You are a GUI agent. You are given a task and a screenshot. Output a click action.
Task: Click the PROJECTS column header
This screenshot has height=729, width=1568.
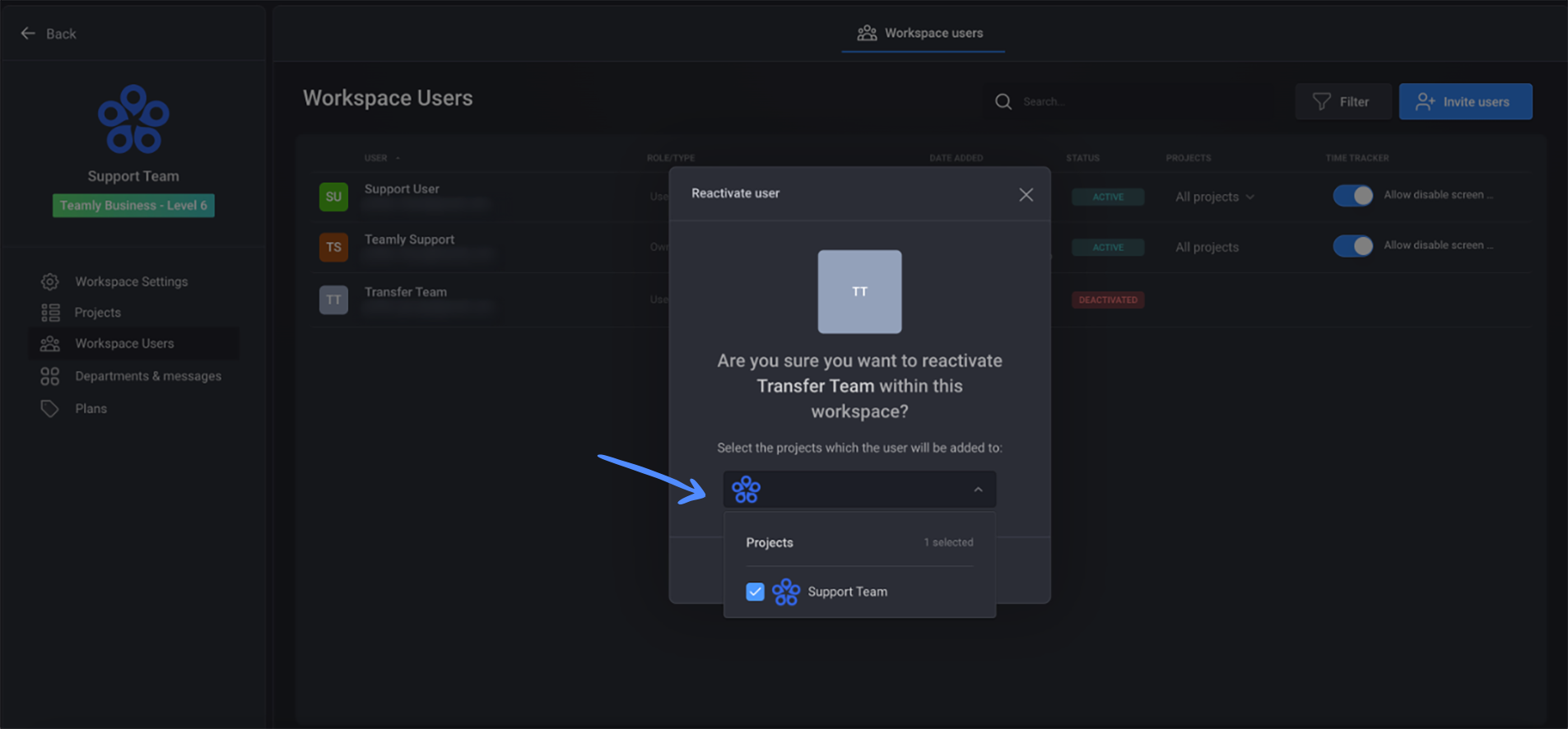pos(1188,158)
